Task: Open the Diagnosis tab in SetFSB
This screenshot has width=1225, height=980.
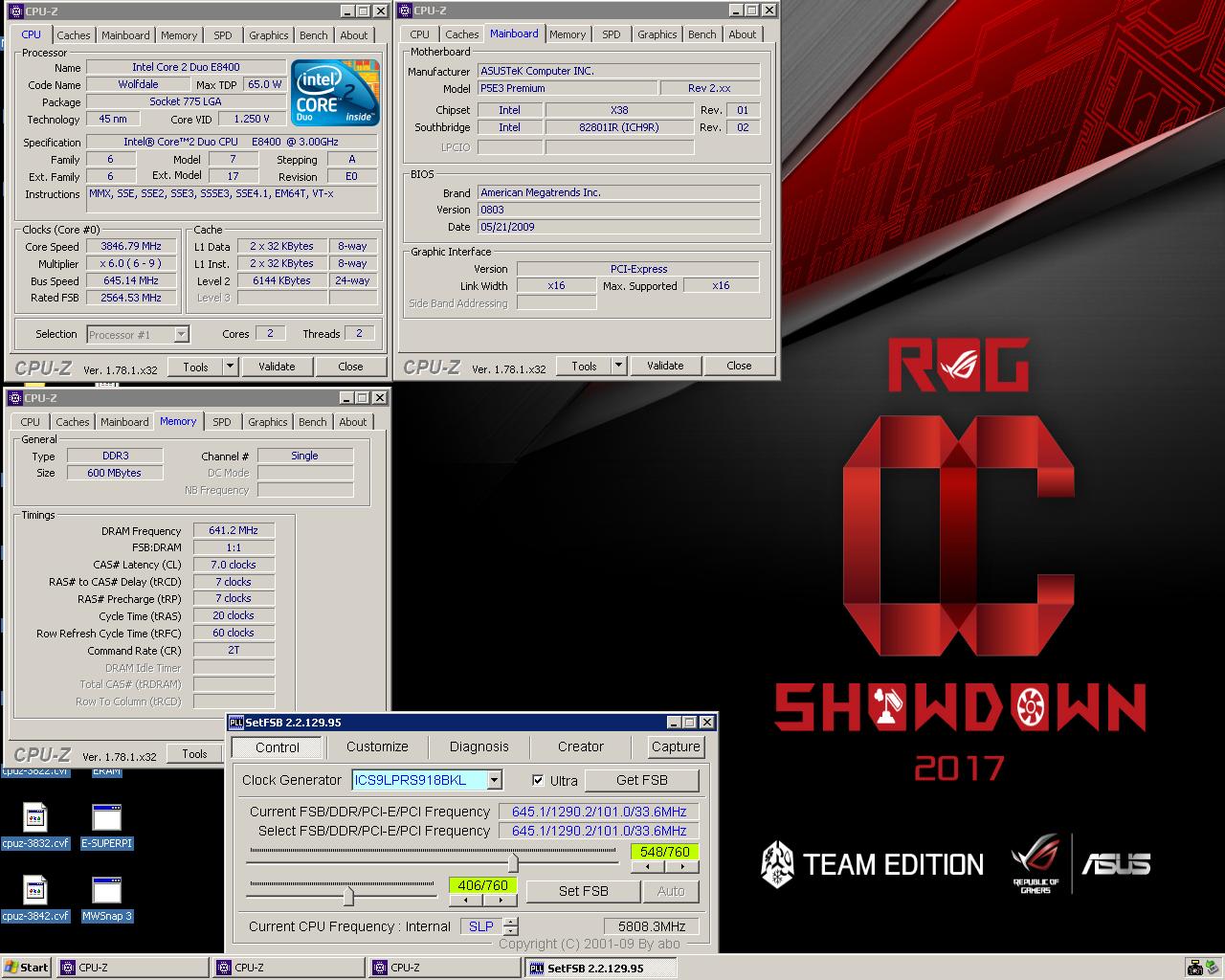Action: pyautogui.click(x=479, y=746)
